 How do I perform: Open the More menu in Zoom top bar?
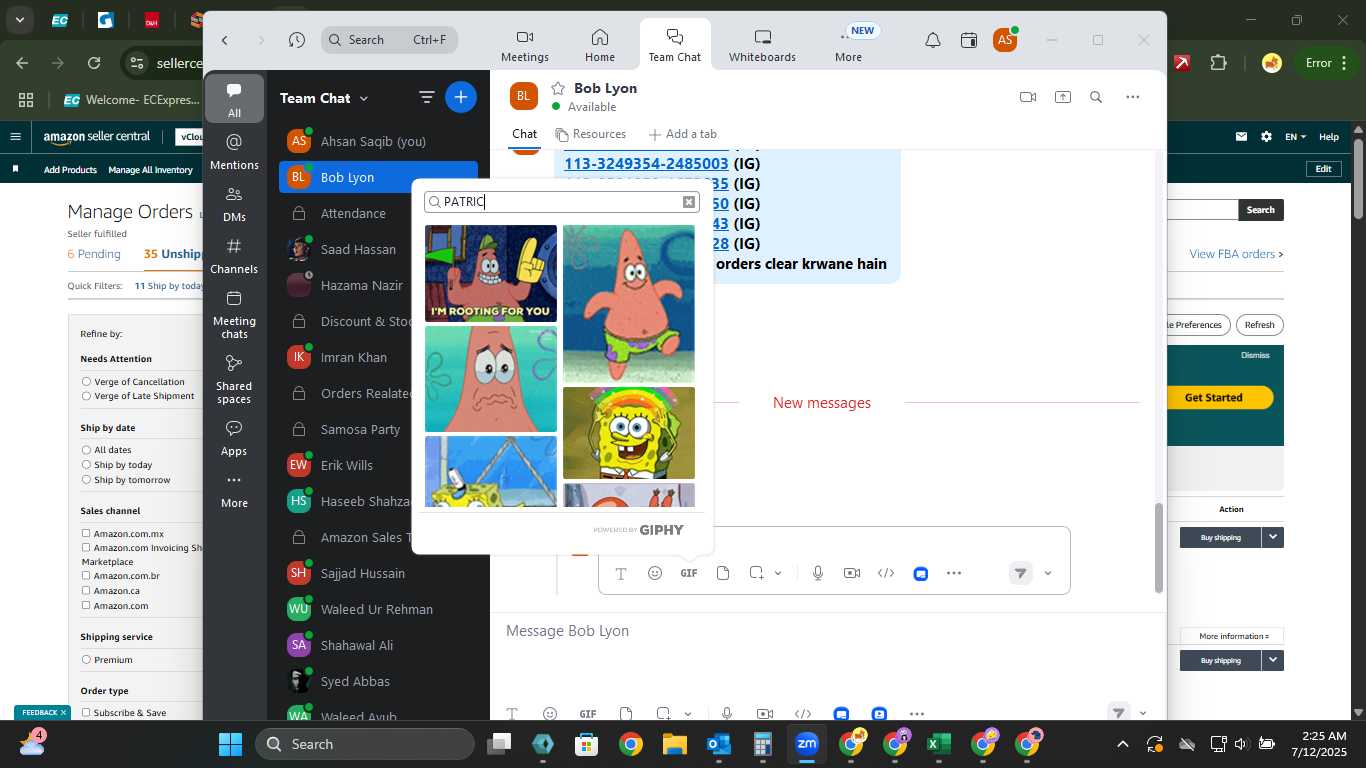848,45
